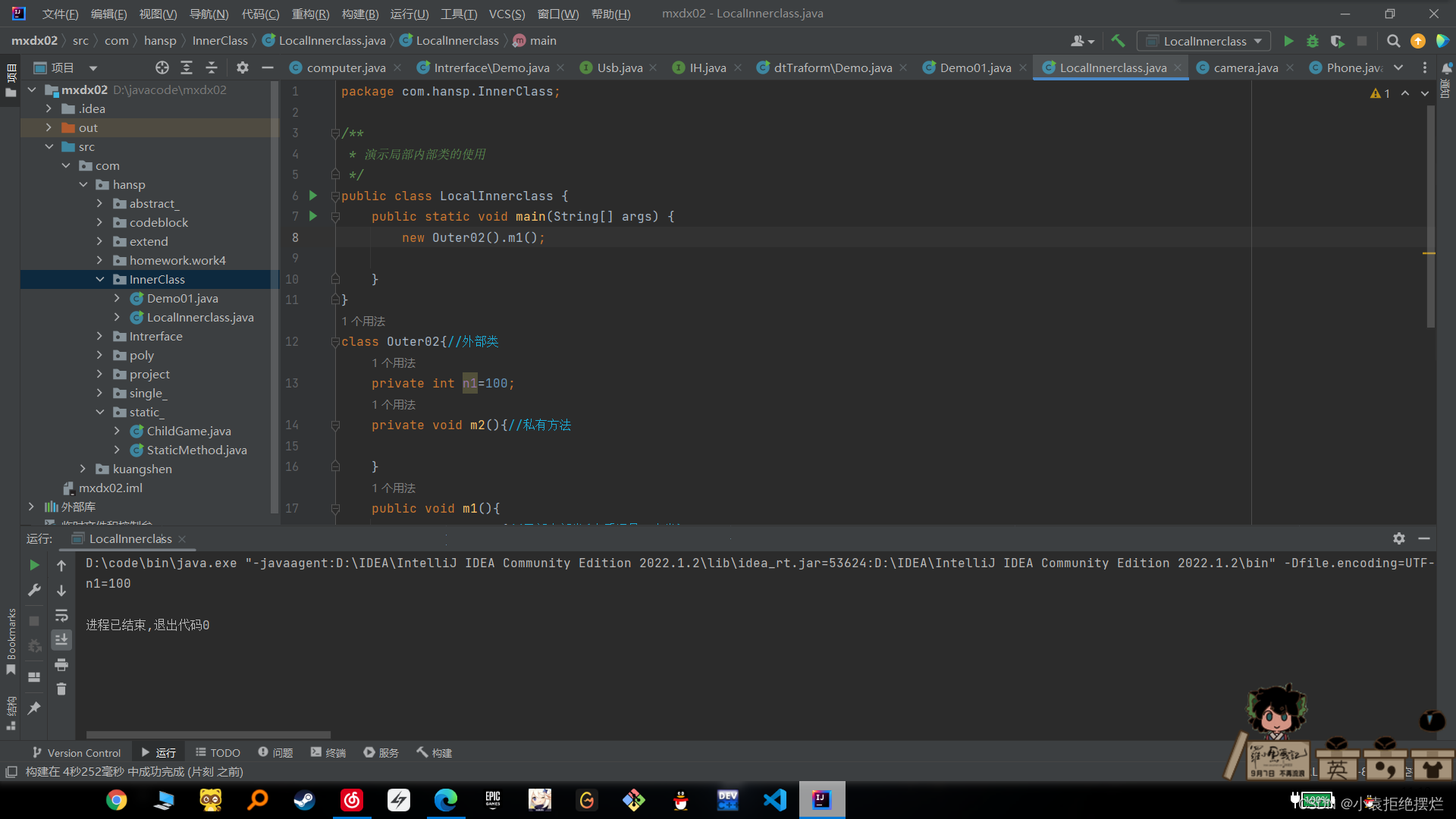Open the TODO tool window
This screenshot has height=819, width=1456.
(x=218, y=752)
